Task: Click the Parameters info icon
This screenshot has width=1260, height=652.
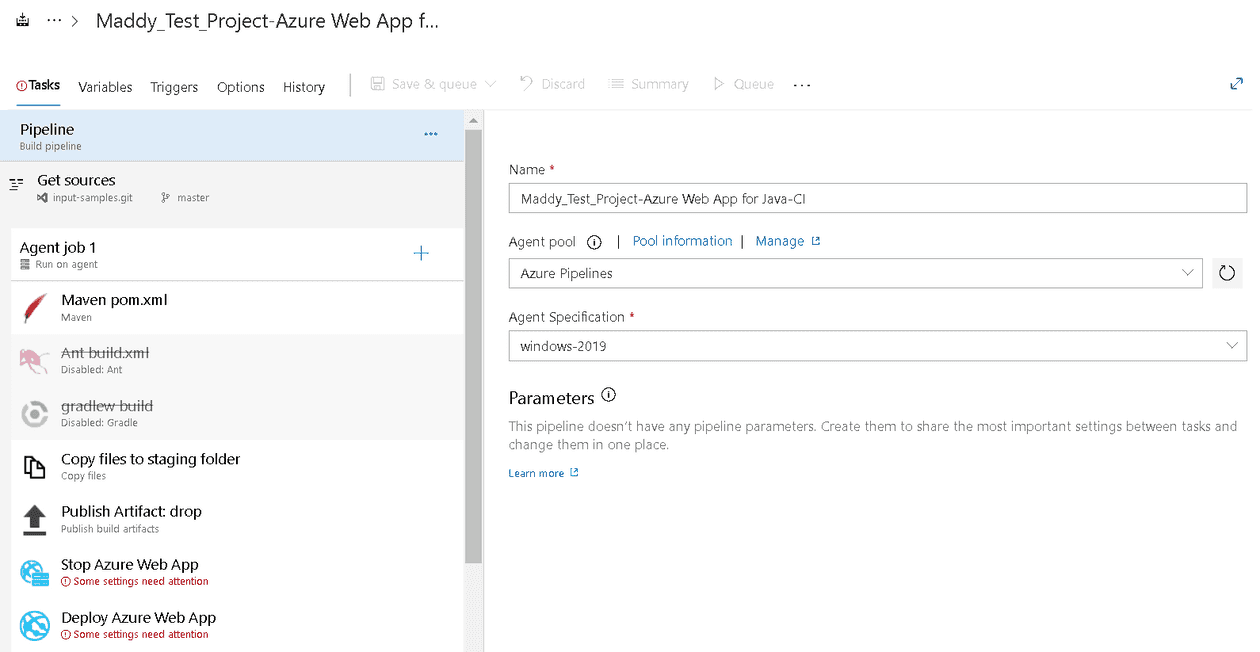Action: [608, 394]
